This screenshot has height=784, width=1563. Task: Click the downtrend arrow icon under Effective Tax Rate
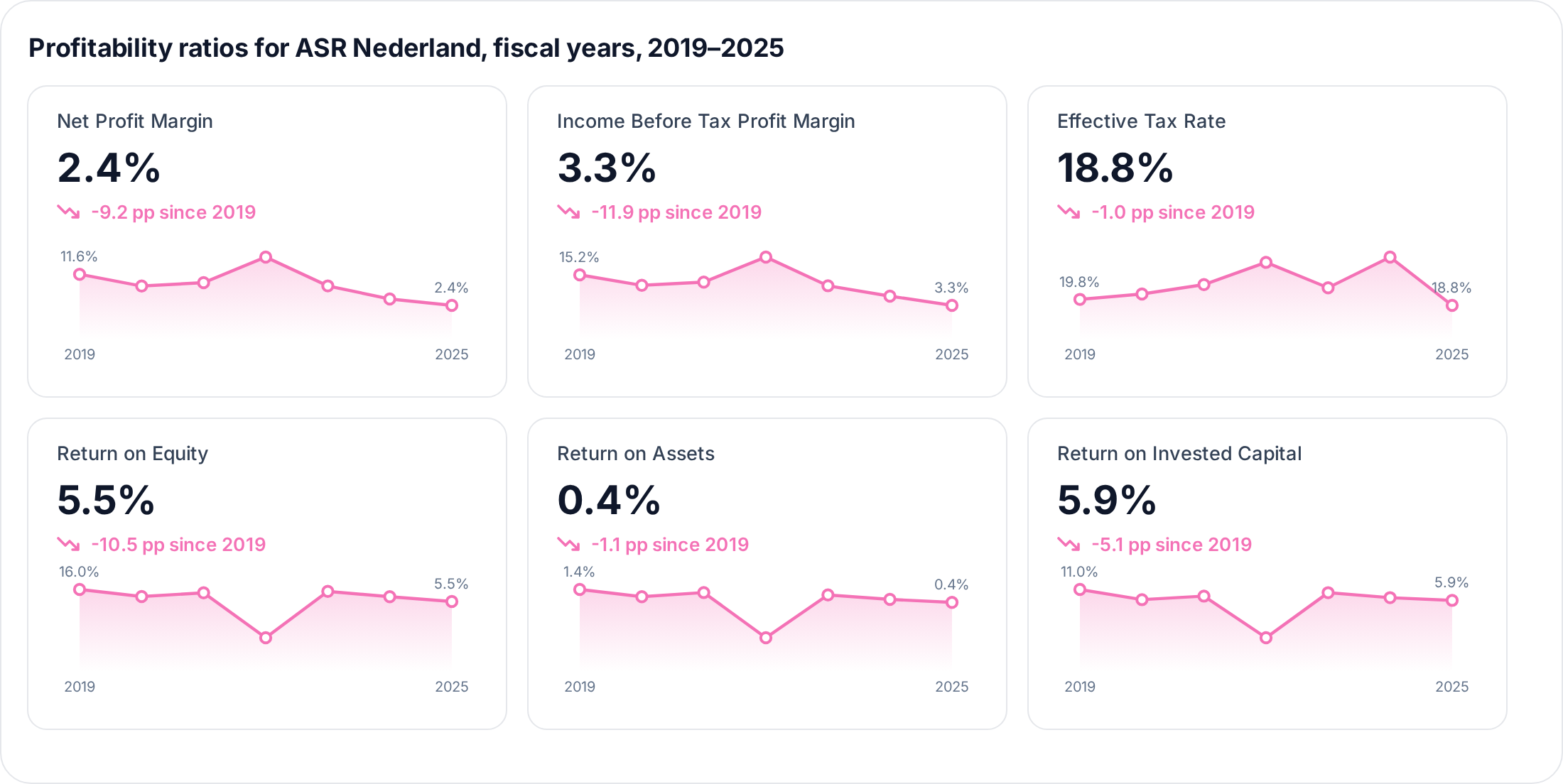pyautogui.click(x=1069, y=212)
